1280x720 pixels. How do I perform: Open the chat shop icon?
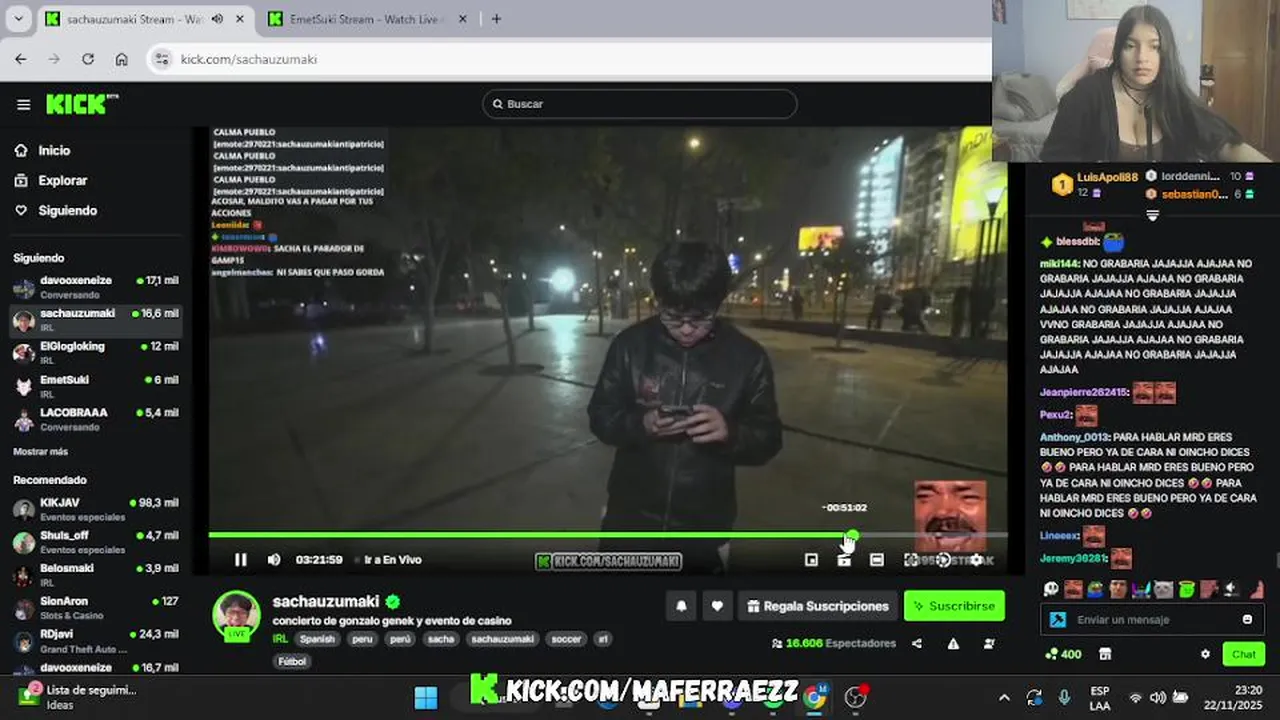point(1105,654)
